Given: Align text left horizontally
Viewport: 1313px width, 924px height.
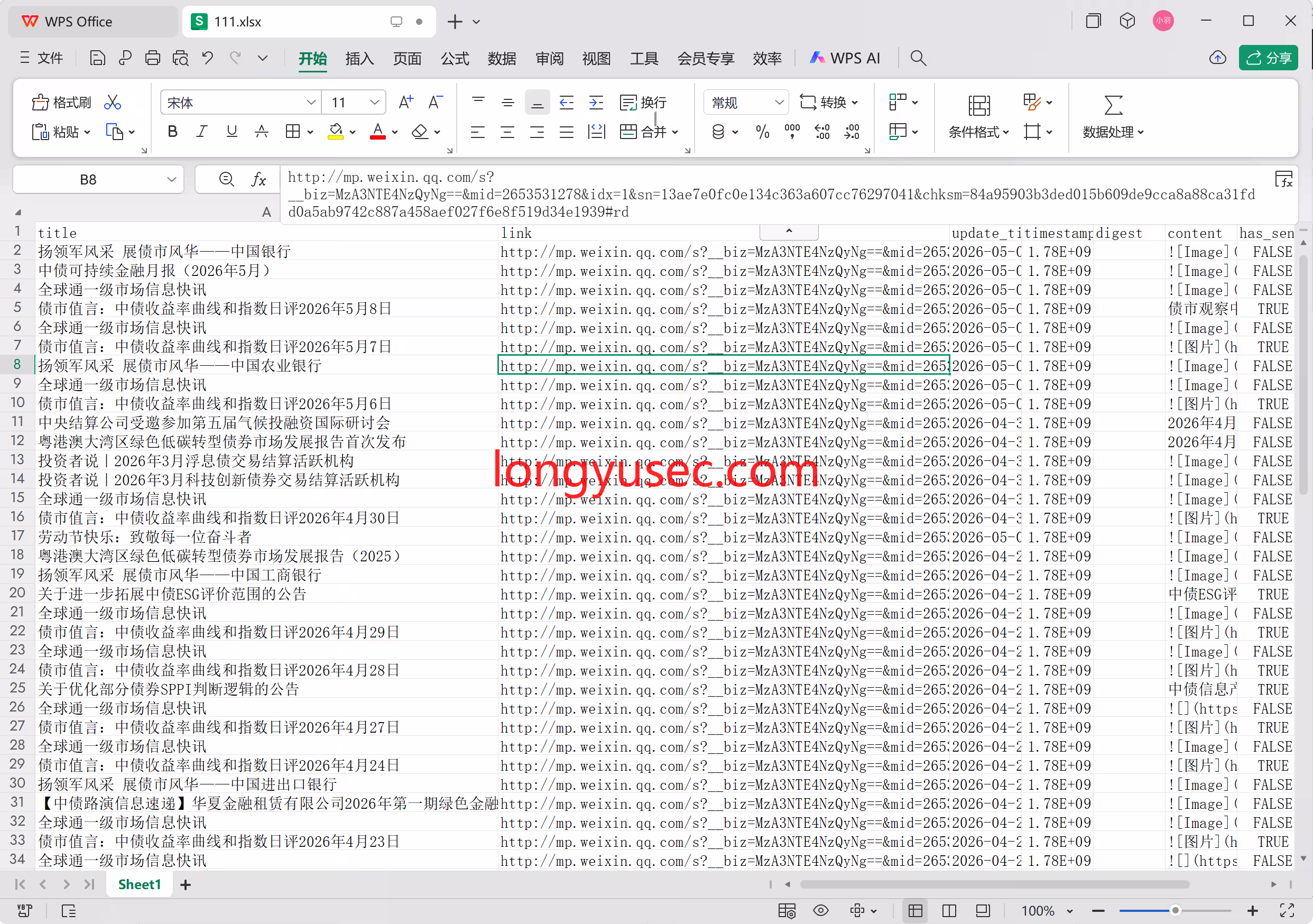Looking at the screenshot, I should tap(477, 132).
